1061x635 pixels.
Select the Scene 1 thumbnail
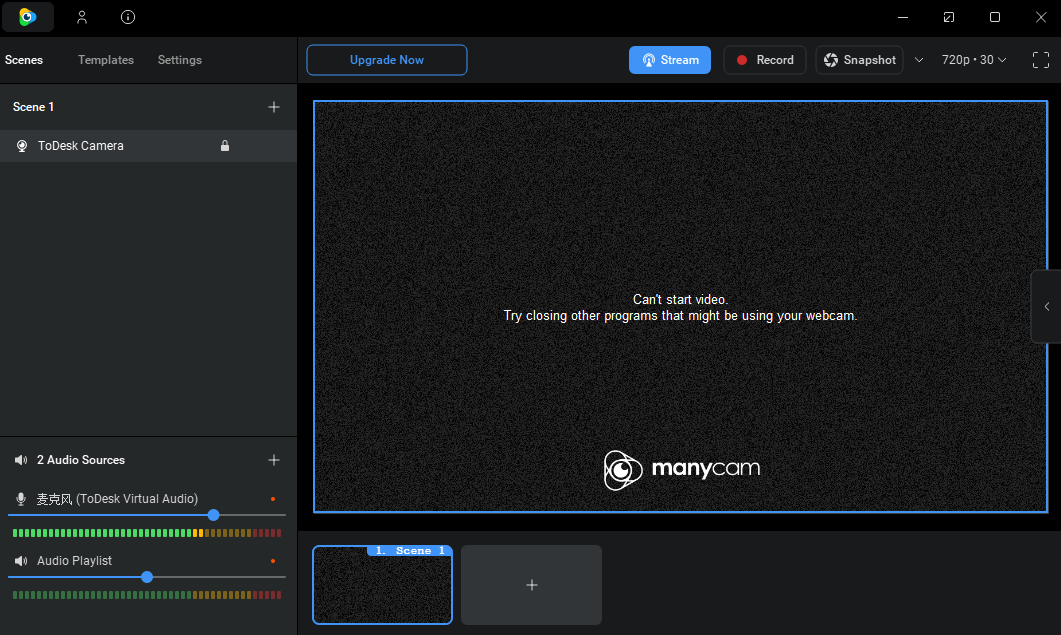pos(382,585)
